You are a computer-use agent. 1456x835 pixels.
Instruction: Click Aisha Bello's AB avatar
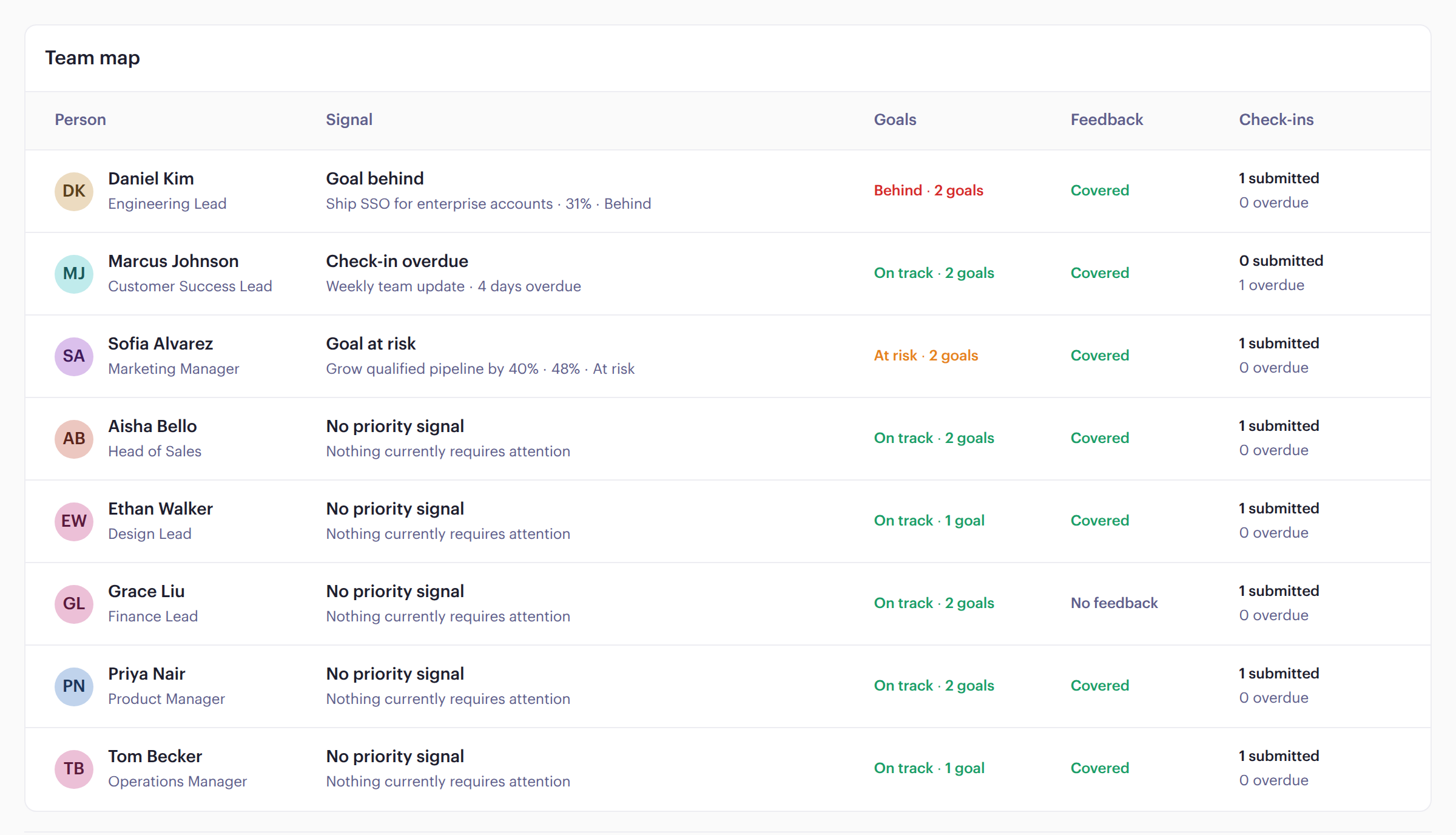(x=74, y=439)
